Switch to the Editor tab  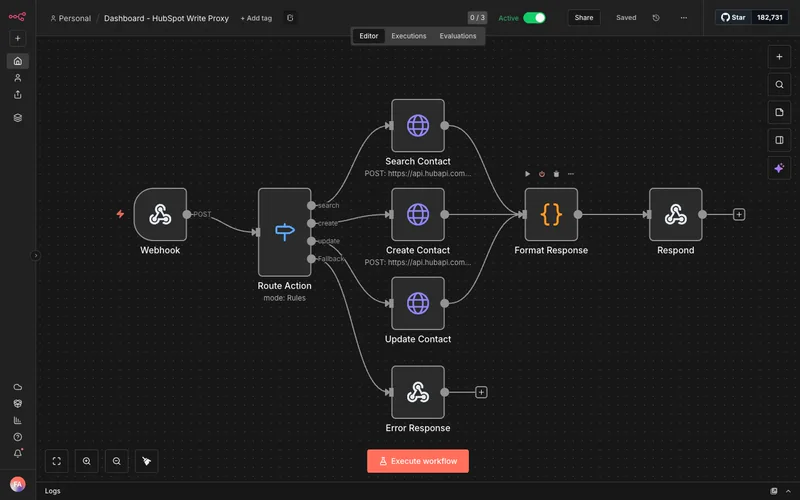point(368,36)
